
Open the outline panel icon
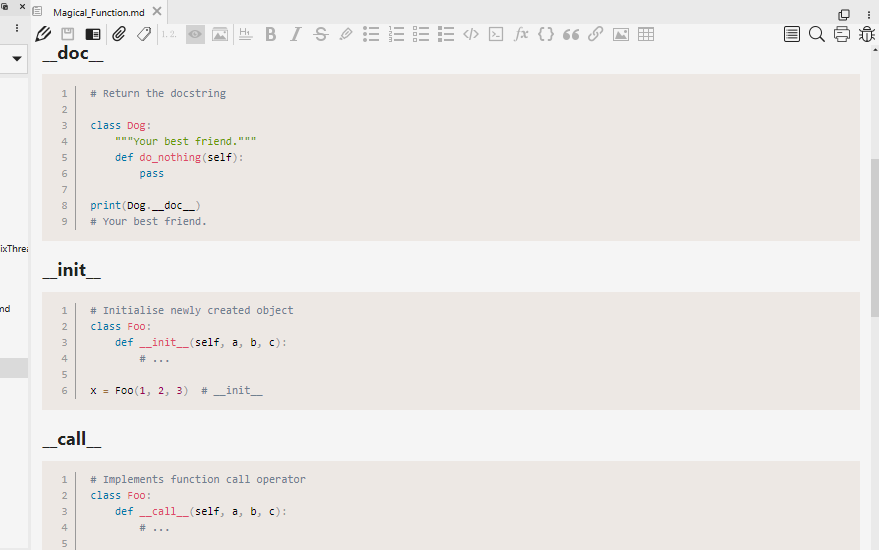pyautogui.click(x=792, y=34)
